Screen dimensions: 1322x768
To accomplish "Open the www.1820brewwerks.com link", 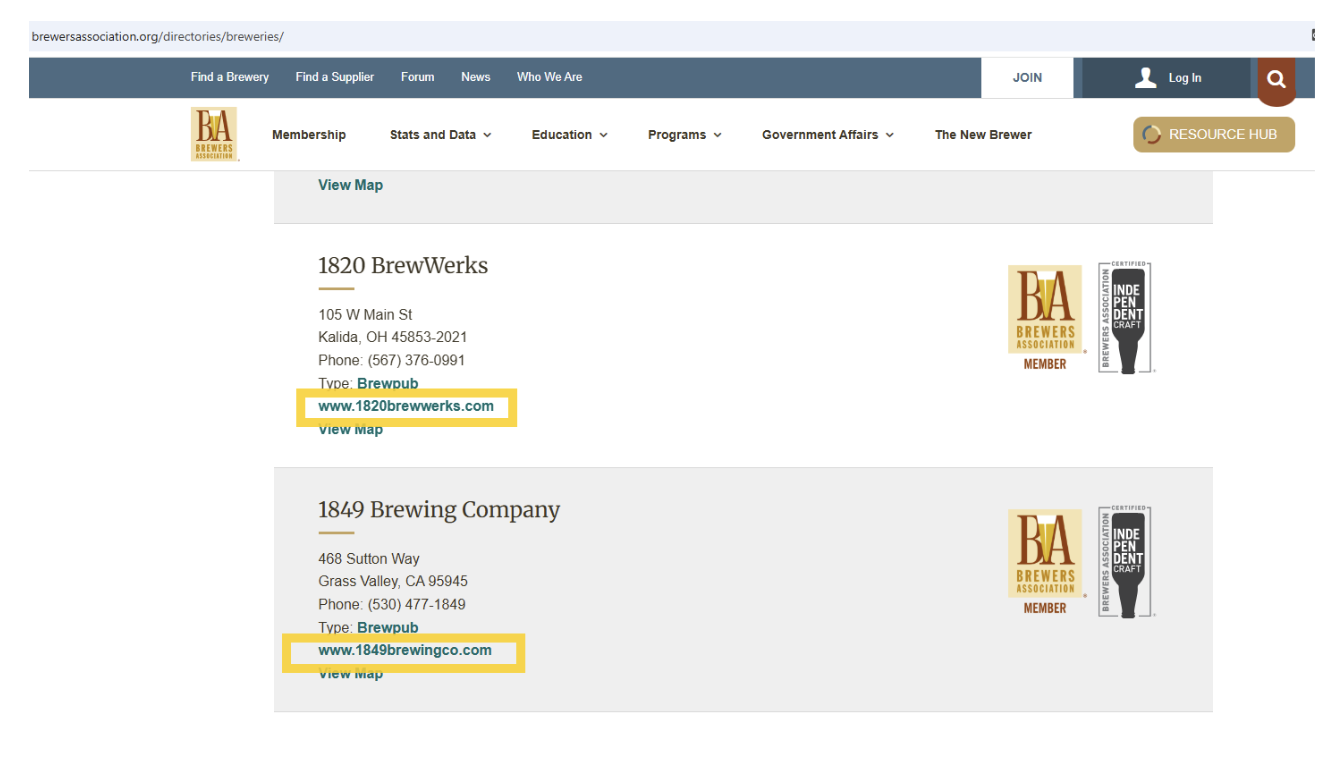I will (x=405, y=406).
